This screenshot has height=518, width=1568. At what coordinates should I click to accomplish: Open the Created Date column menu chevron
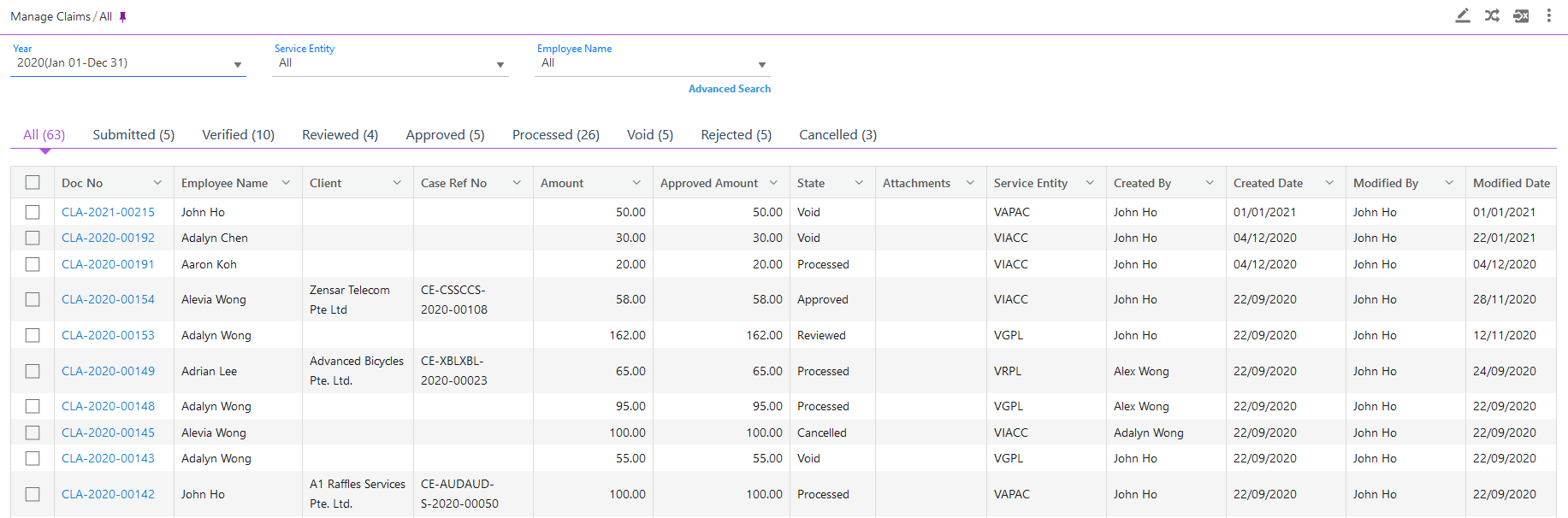click(x=1329, y=183)
